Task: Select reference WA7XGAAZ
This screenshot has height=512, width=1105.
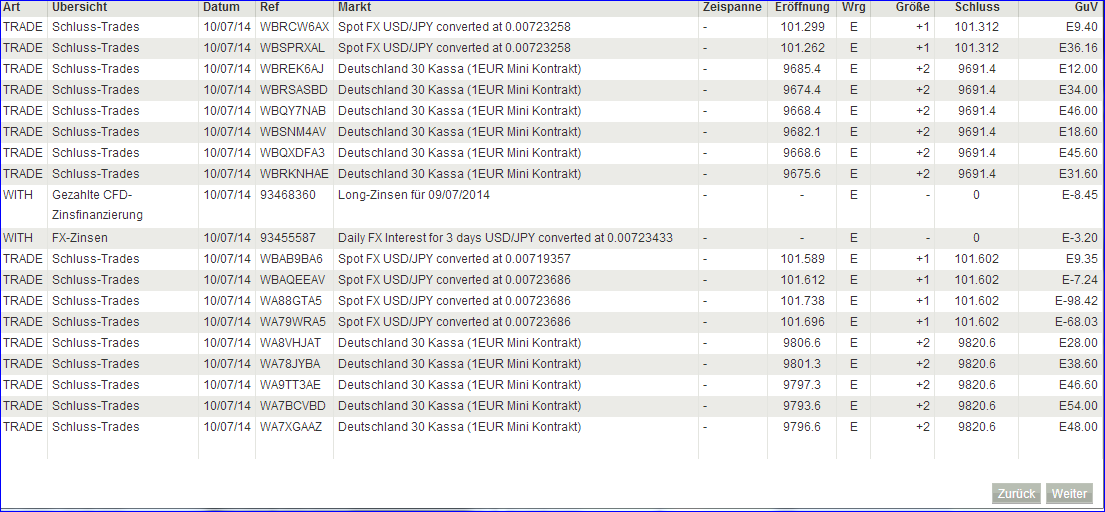Action: [x=291, y=427]
